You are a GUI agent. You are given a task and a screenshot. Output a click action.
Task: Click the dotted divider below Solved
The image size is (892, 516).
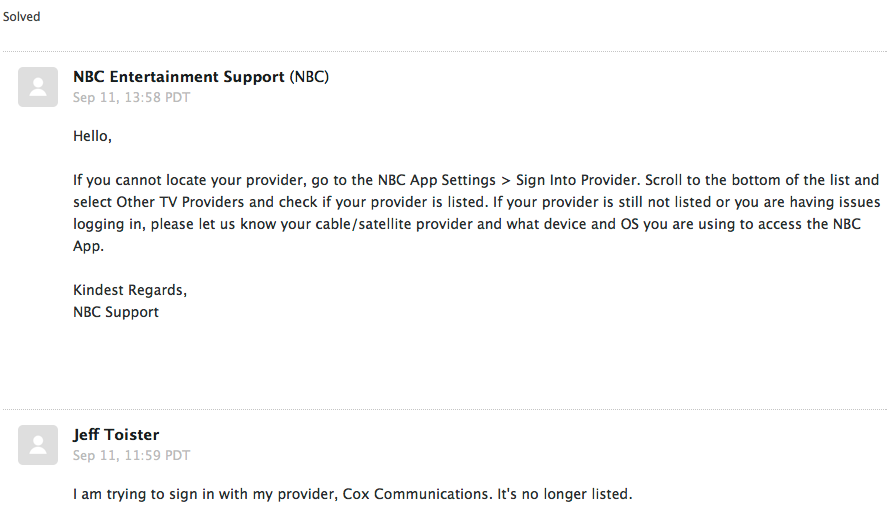coord(445,52)
